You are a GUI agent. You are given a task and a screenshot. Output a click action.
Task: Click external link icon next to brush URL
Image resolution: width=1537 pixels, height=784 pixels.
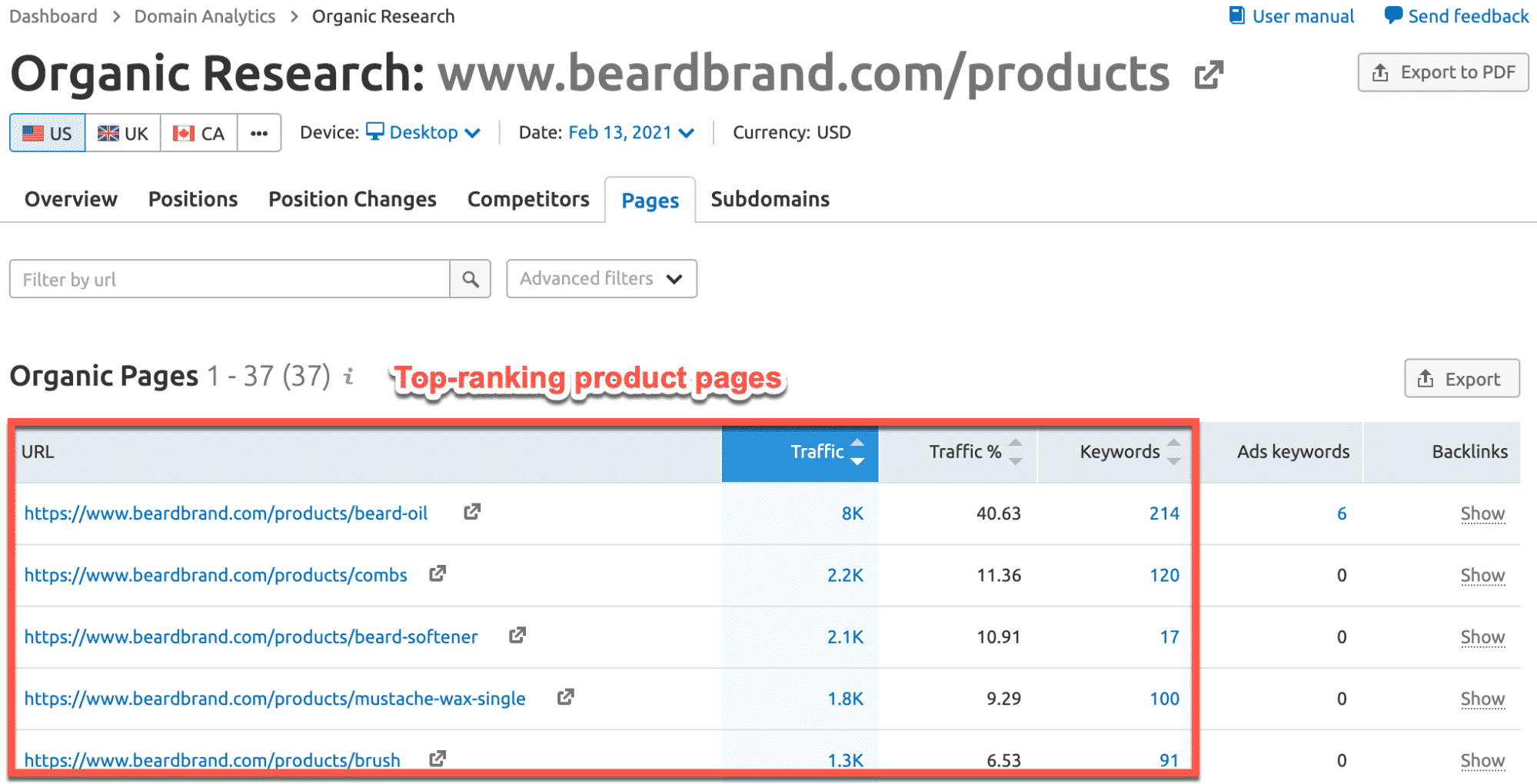pos(437,759)
